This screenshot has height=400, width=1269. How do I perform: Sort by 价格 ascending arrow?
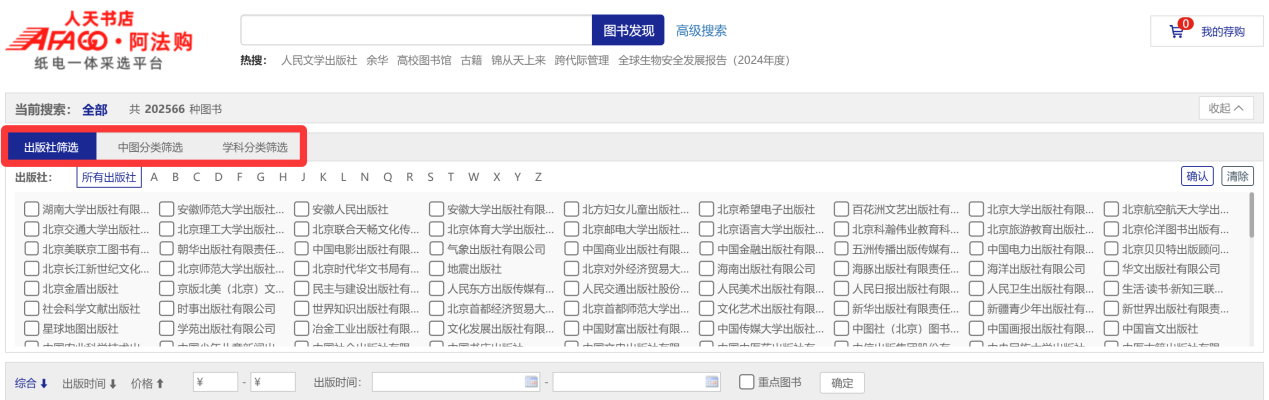tap(160, 383)
